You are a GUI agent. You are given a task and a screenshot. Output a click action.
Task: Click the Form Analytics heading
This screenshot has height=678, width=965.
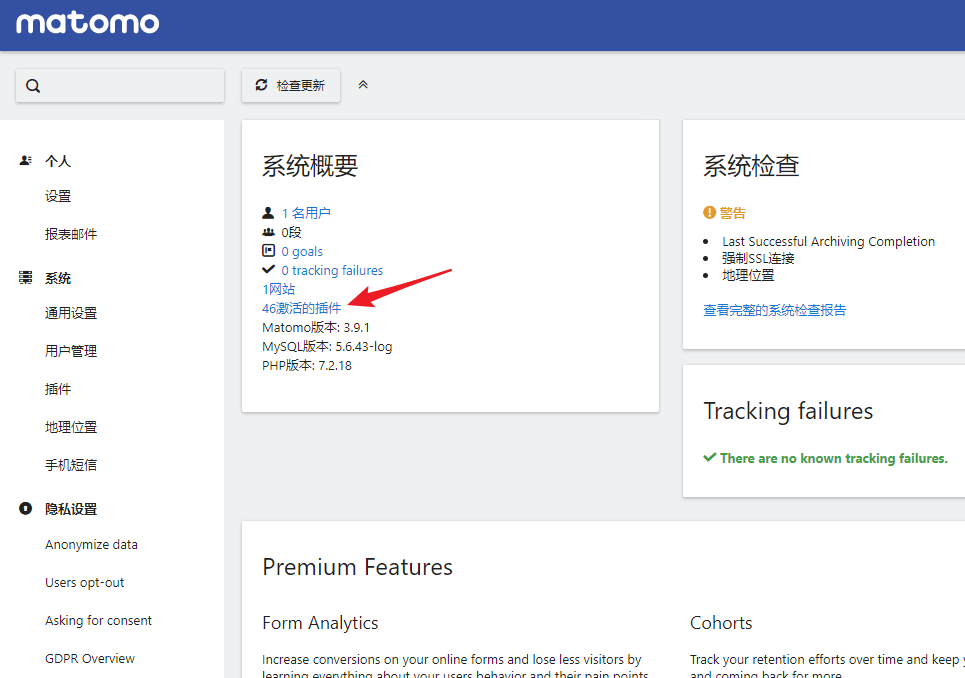(x=320, y=623)
